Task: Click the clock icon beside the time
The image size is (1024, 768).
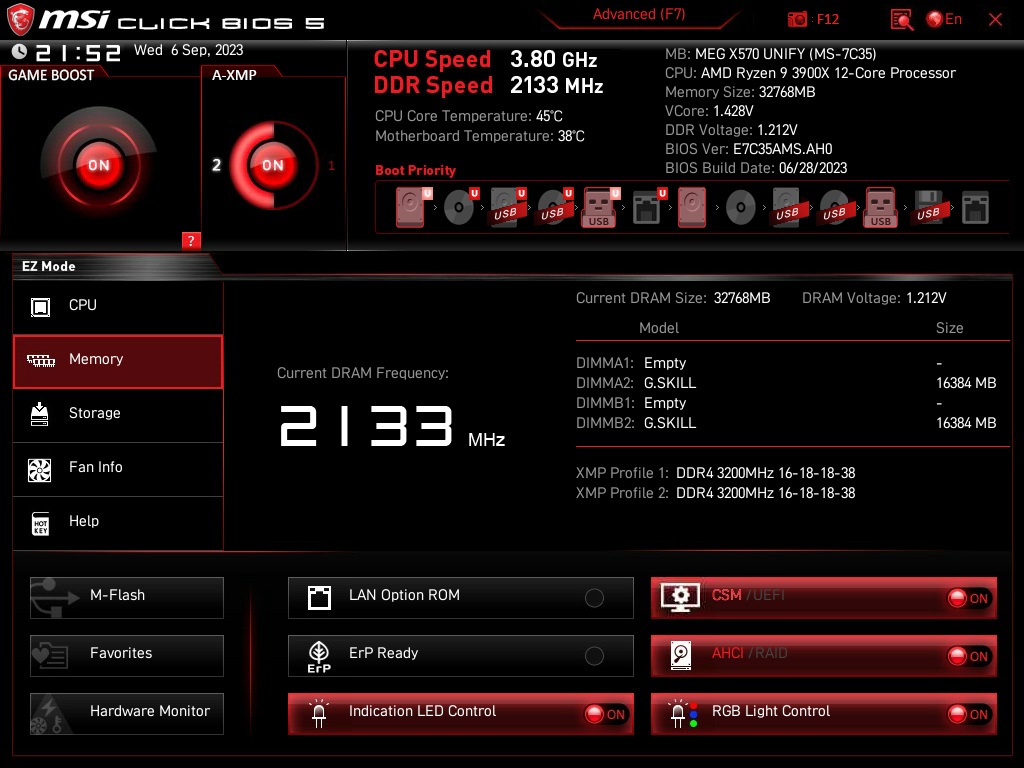Action: tap(20, 51)
